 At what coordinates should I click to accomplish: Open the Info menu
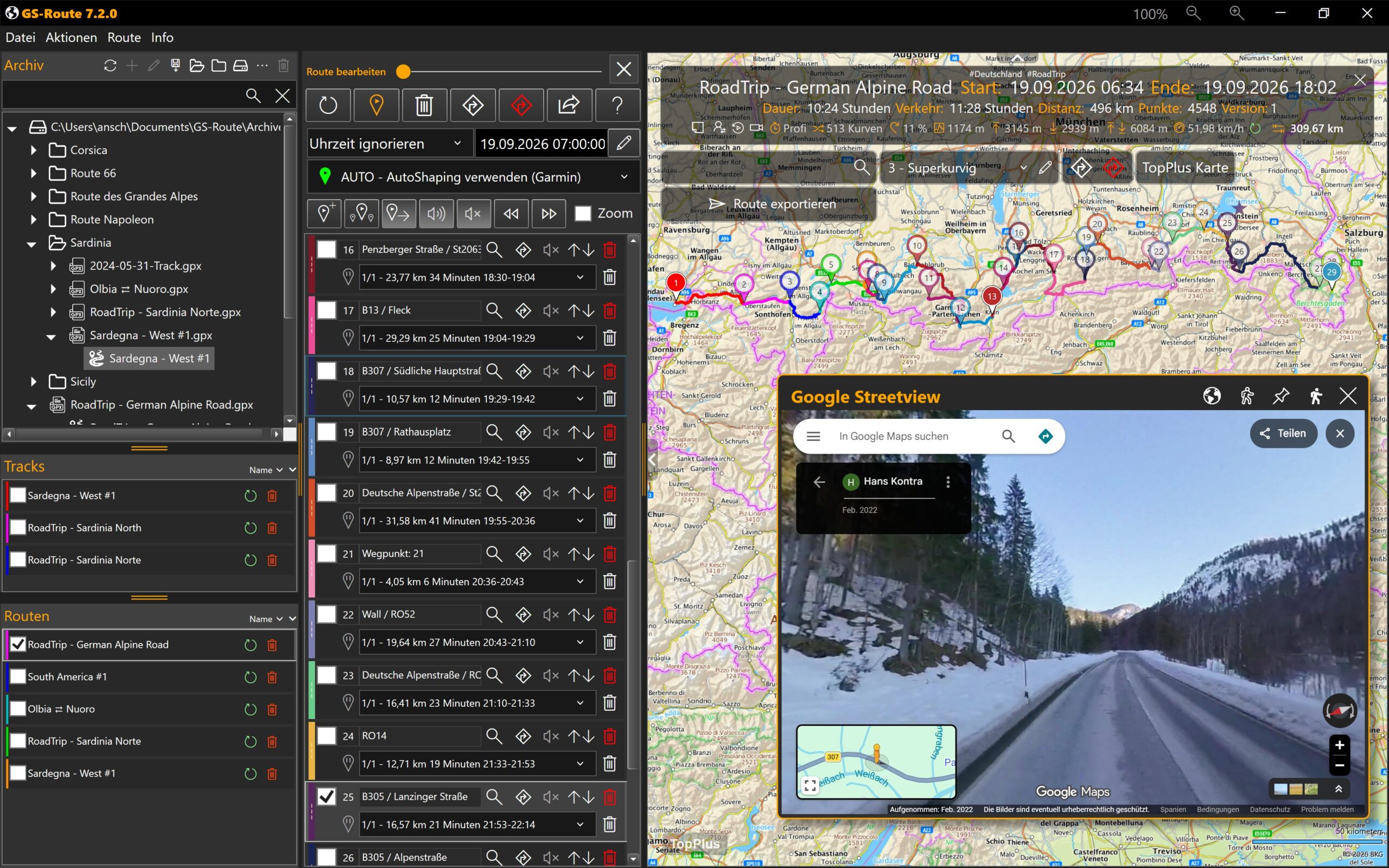(162, 37)
